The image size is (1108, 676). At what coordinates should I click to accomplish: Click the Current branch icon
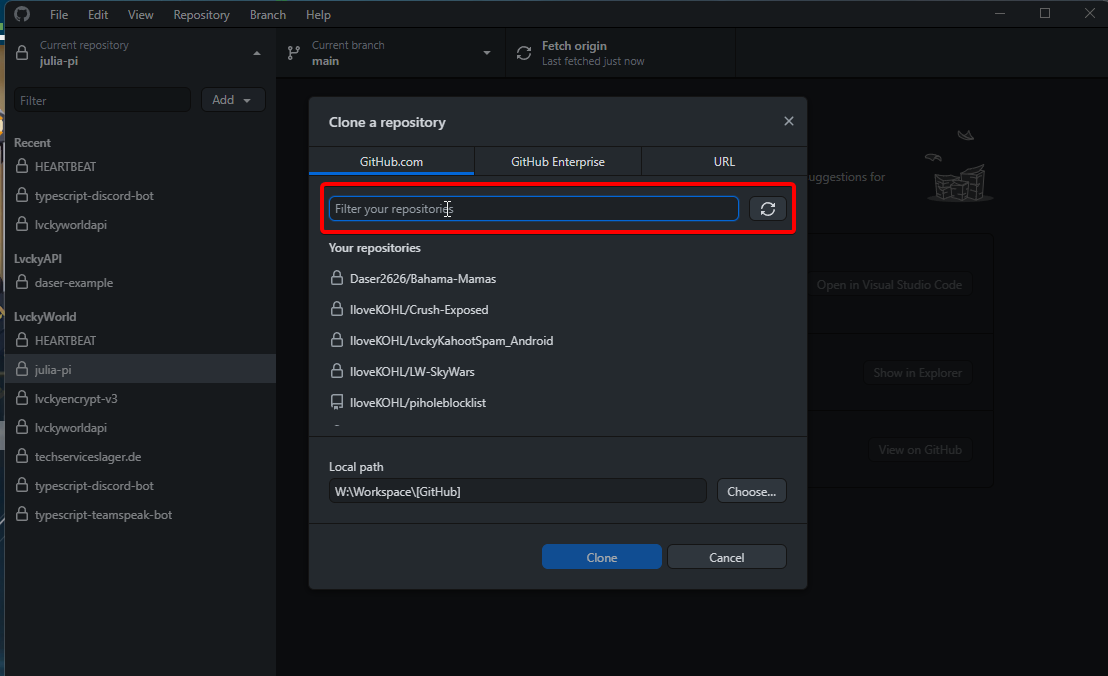pyautogui.click(x=293, y=53)
